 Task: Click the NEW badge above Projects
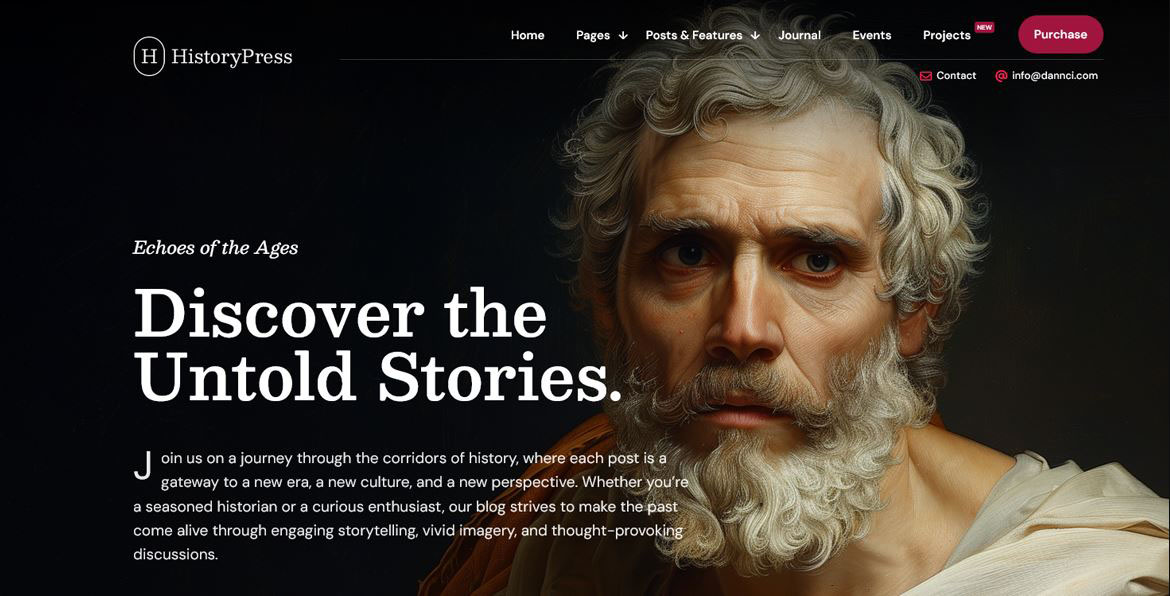984,28
